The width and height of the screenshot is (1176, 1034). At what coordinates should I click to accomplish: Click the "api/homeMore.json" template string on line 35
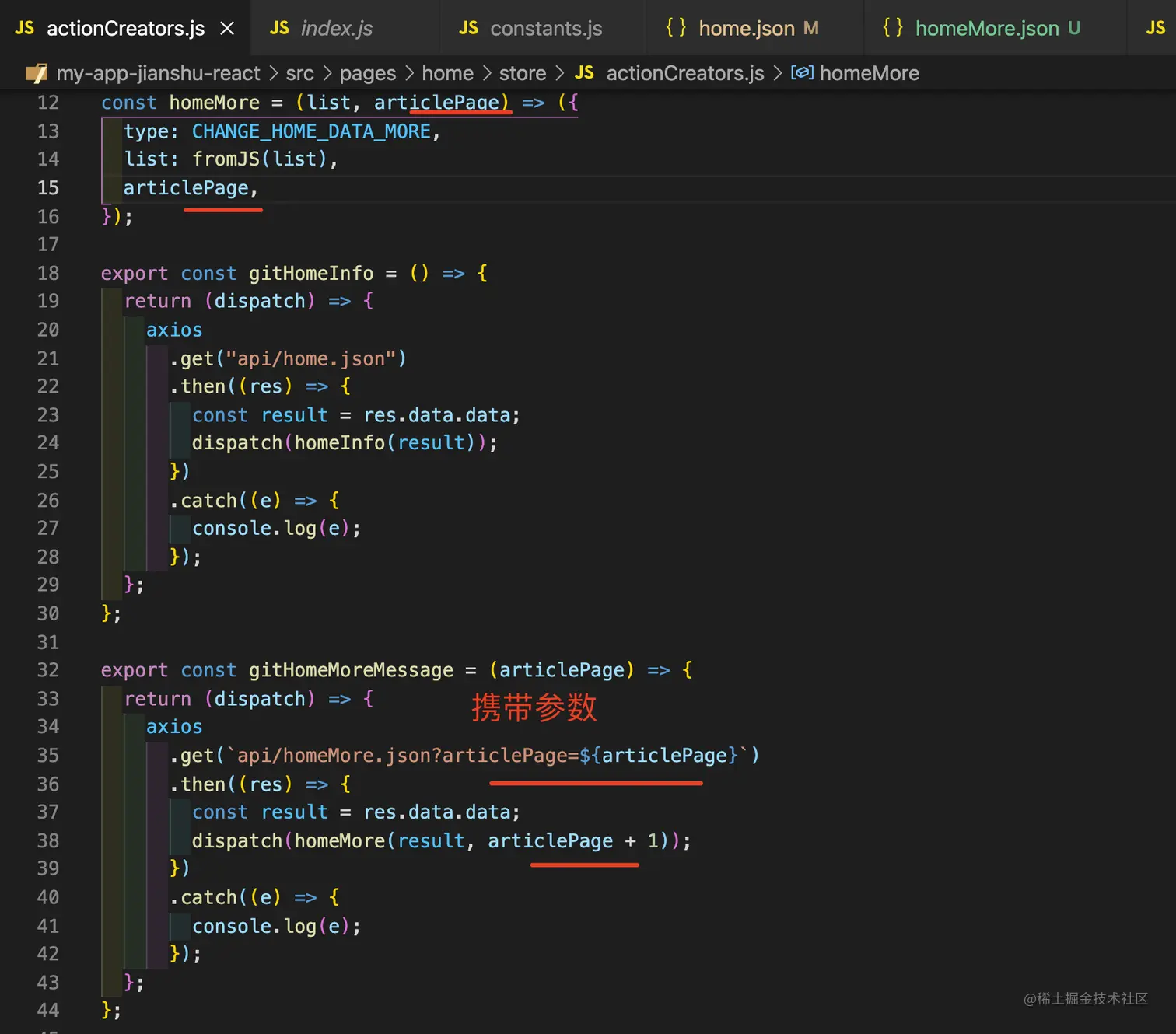click(488, 756)
